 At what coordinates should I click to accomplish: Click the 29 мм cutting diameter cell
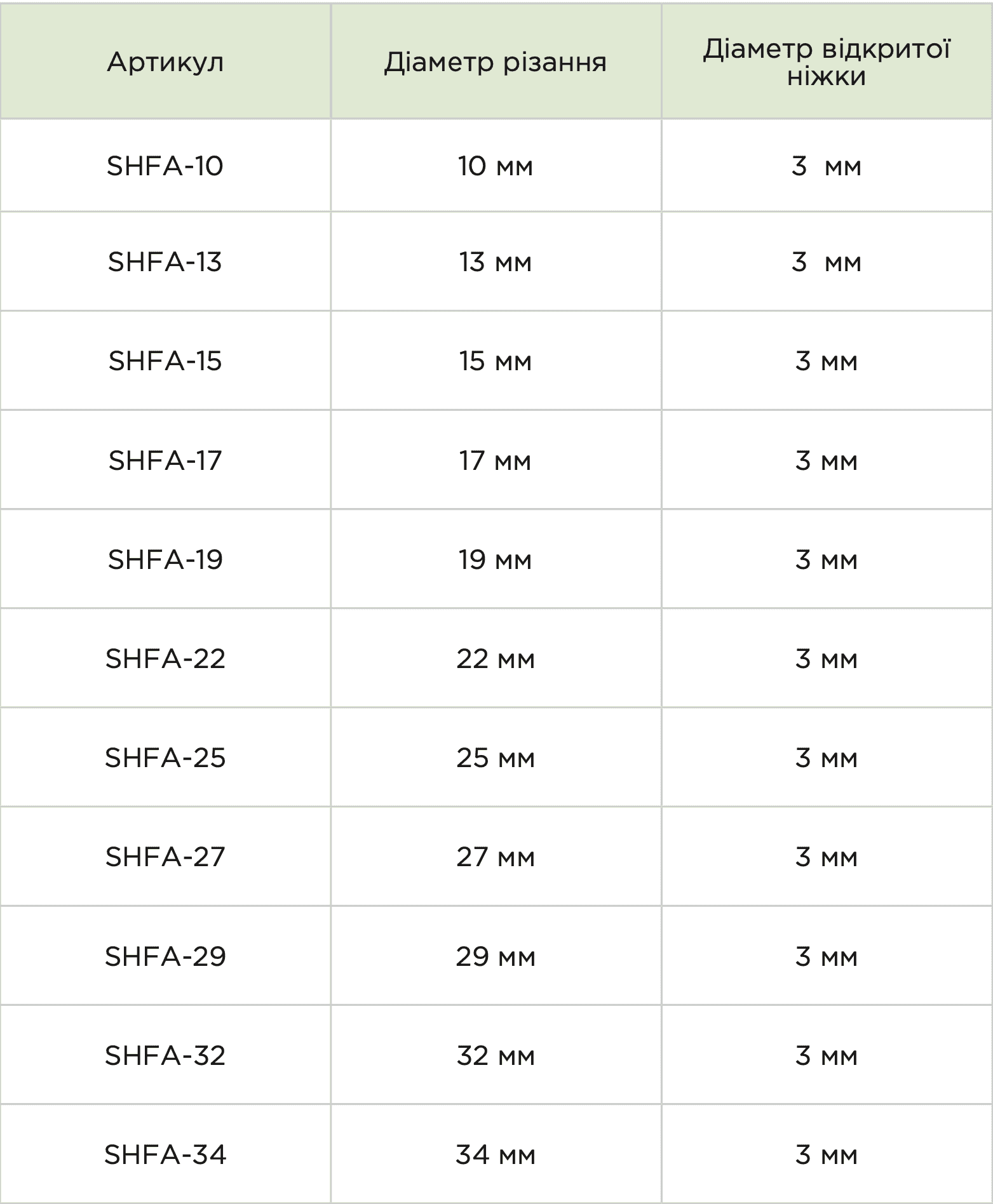[496, 956]
